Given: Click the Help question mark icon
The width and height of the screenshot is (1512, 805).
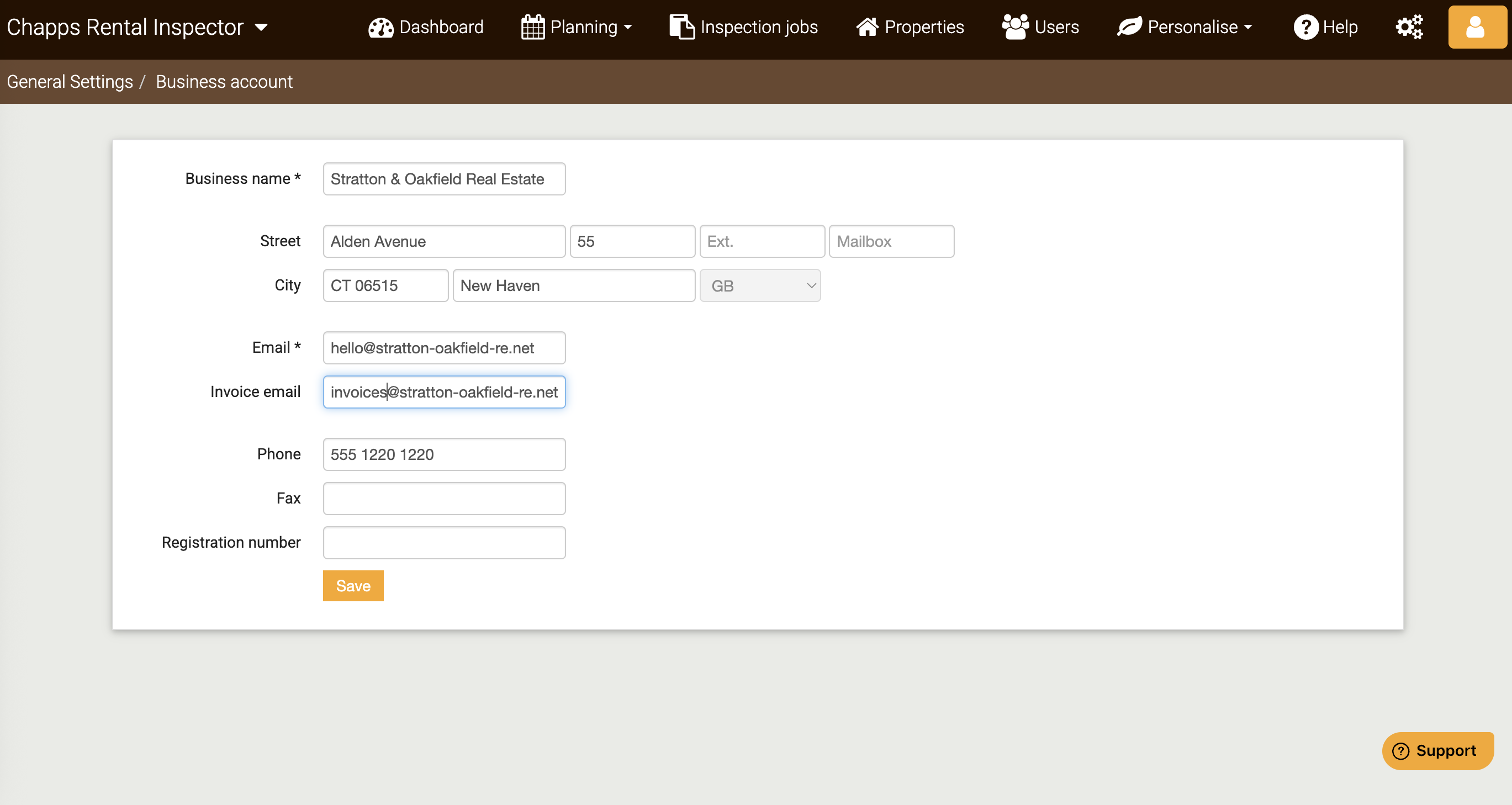Looking at the screenshot, I should point(1305,27).
